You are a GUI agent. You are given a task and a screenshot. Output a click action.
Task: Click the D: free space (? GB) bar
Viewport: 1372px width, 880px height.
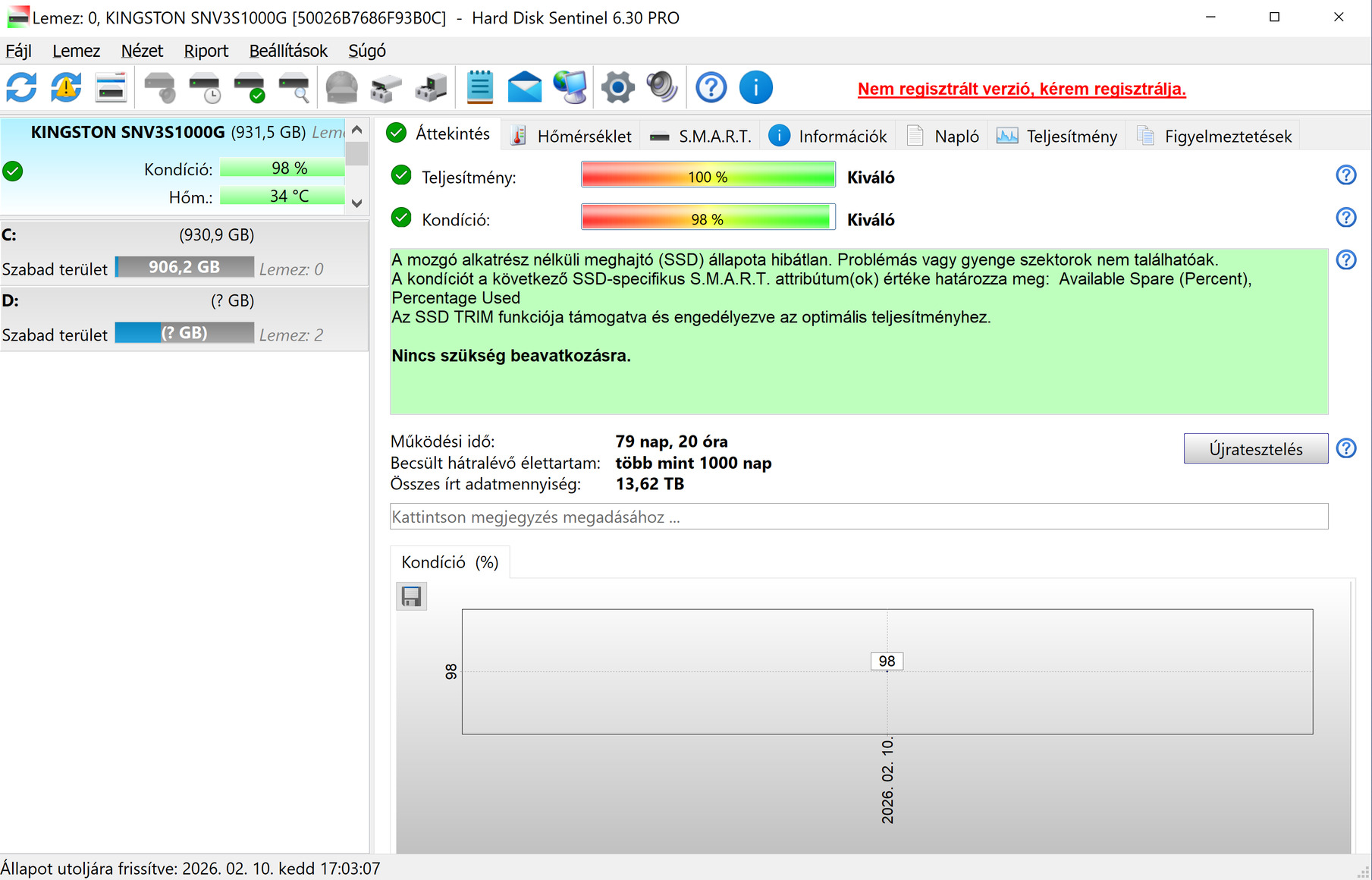point(184,333)
